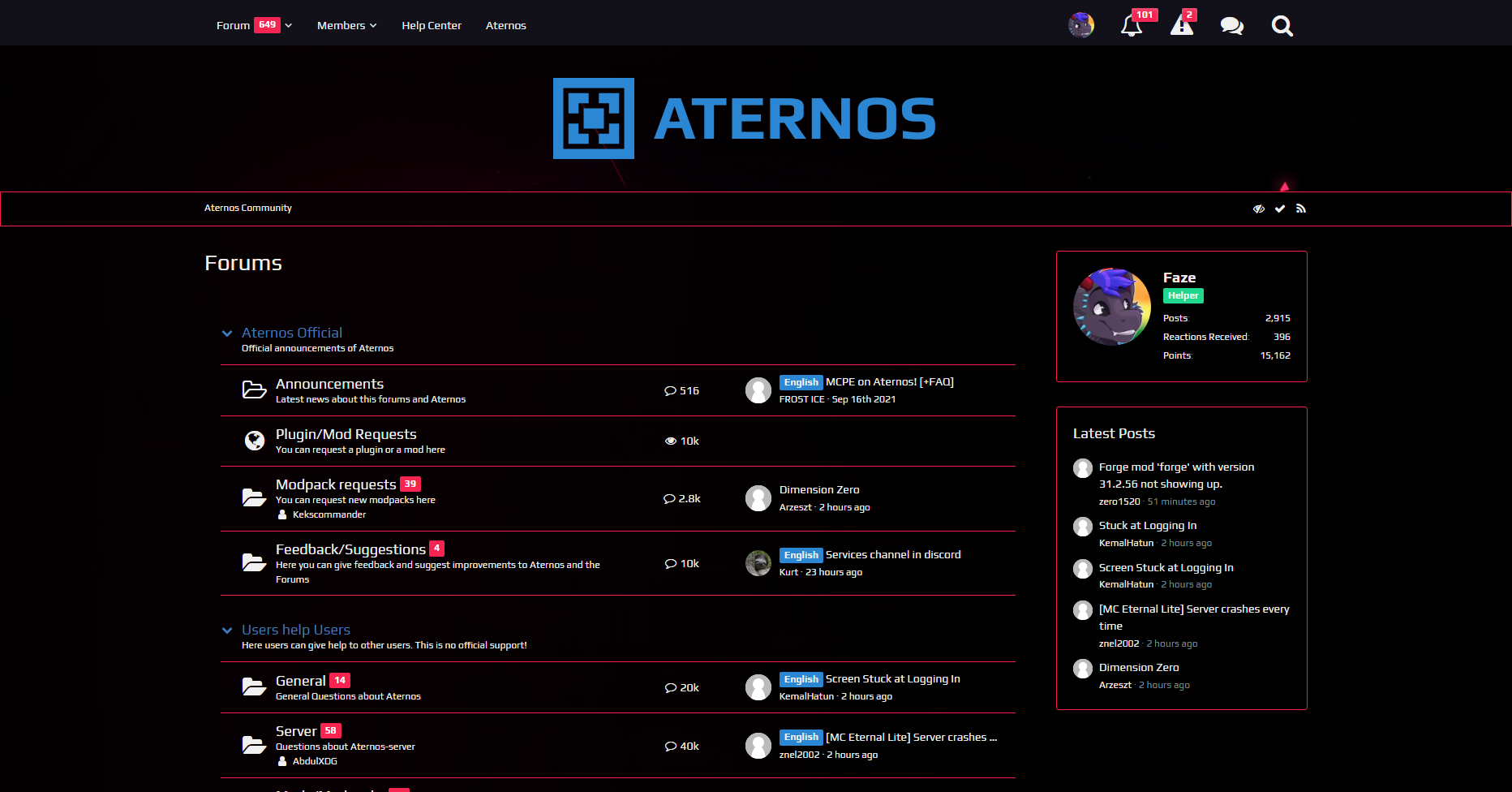Open the 'Stuck at Logging In' latest post
This screenshot has width=1512, height=792.
[x=1147, y=525]
